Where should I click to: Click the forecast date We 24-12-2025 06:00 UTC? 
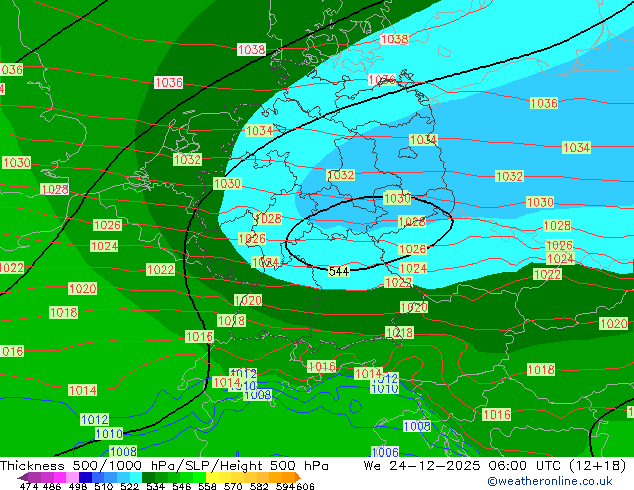point(495,466)
